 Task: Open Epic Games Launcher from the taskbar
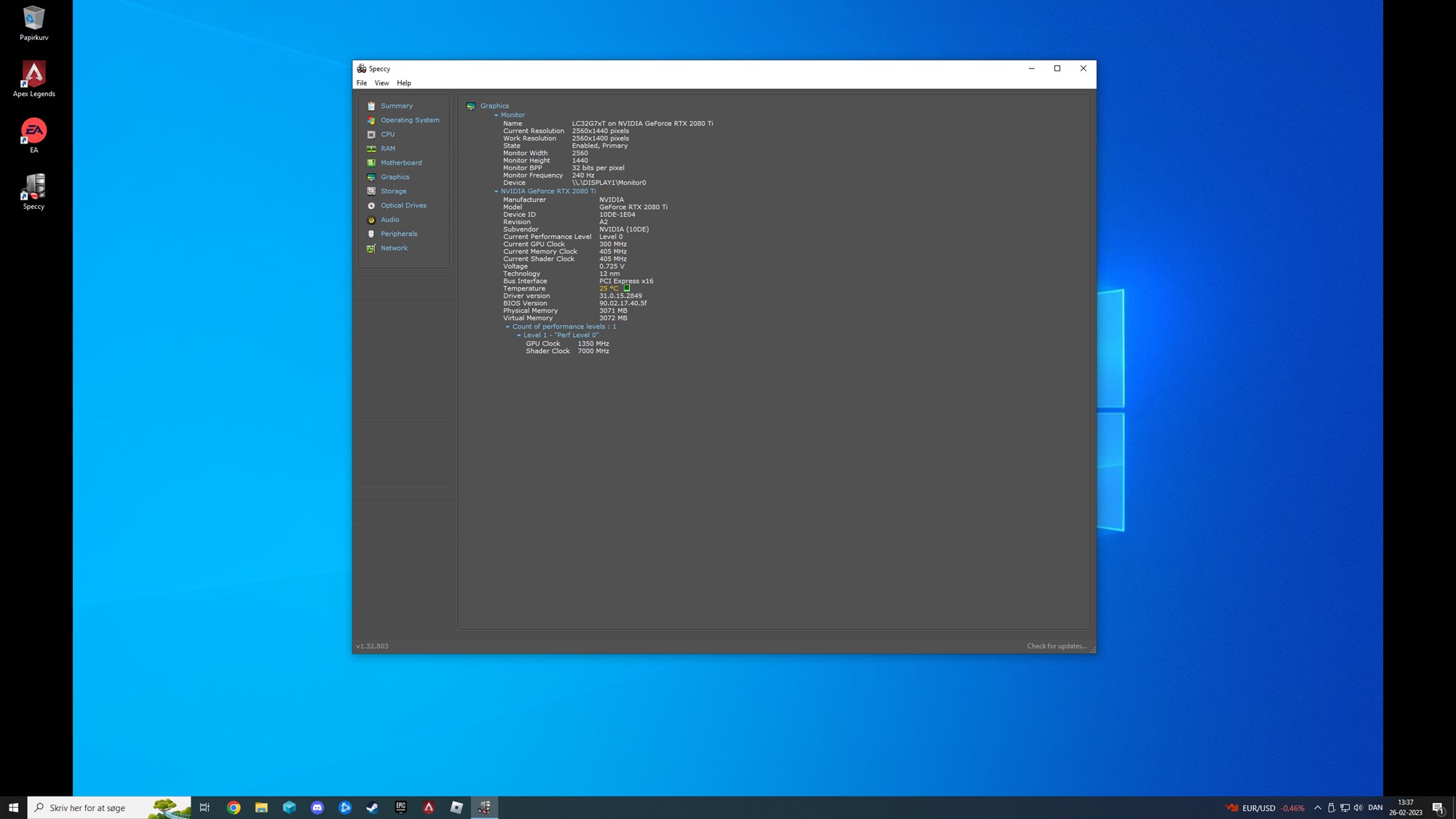pos(401,807)
